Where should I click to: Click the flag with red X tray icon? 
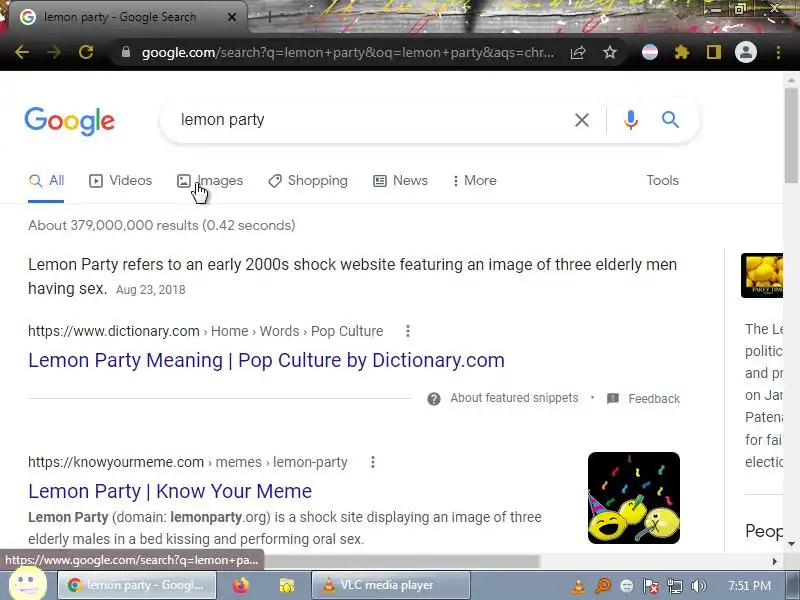(651, 586)
